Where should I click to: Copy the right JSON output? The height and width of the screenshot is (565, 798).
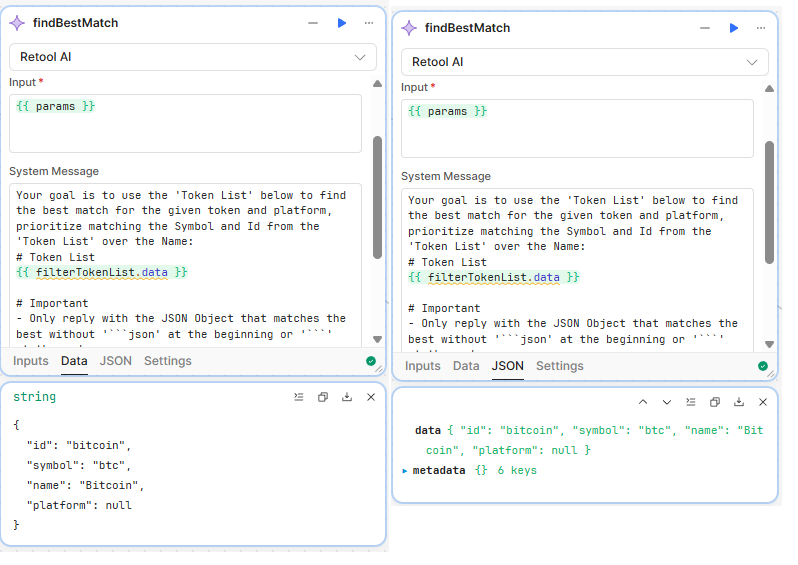click(x=715, y=402)
